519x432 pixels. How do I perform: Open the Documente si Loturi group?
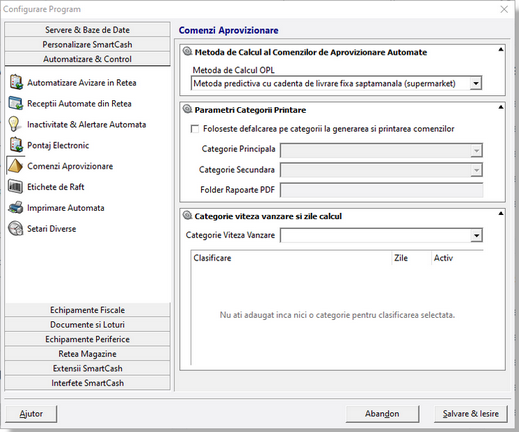pyautogui.click(x=87, y=325)
